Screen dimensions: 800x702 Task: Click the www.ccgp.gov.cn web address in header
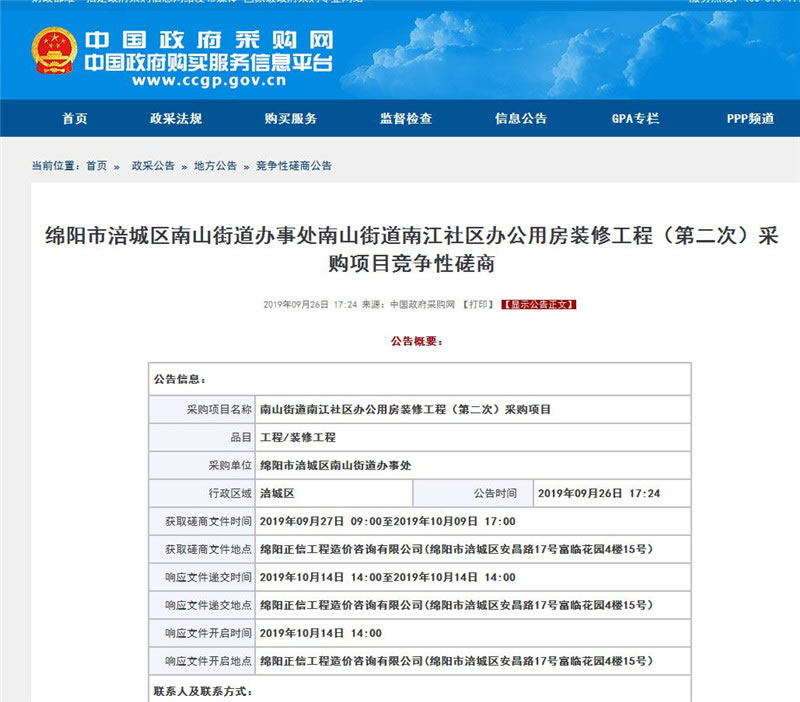tap(207, 82)
